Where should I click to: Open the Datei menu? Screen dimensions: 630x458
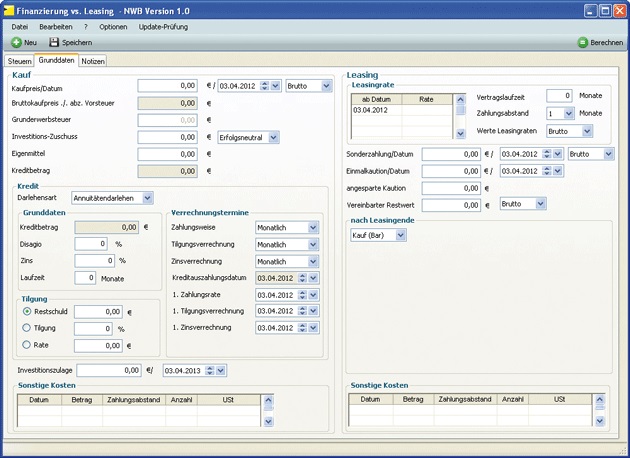coord(20,25)
